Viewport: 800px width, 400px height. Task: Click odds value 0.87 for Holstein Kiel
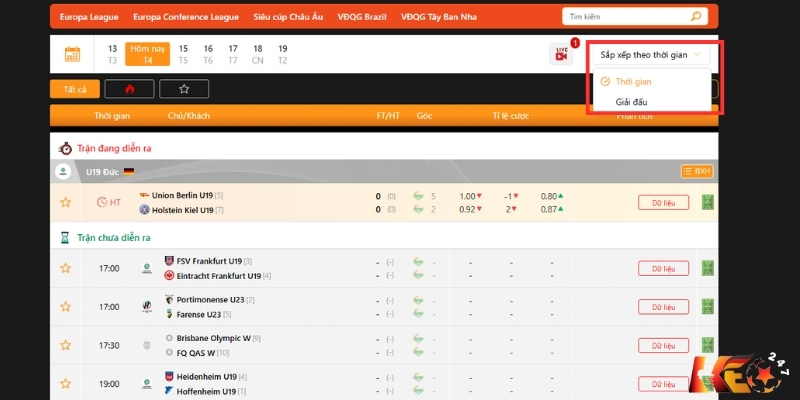click(548, 209)
